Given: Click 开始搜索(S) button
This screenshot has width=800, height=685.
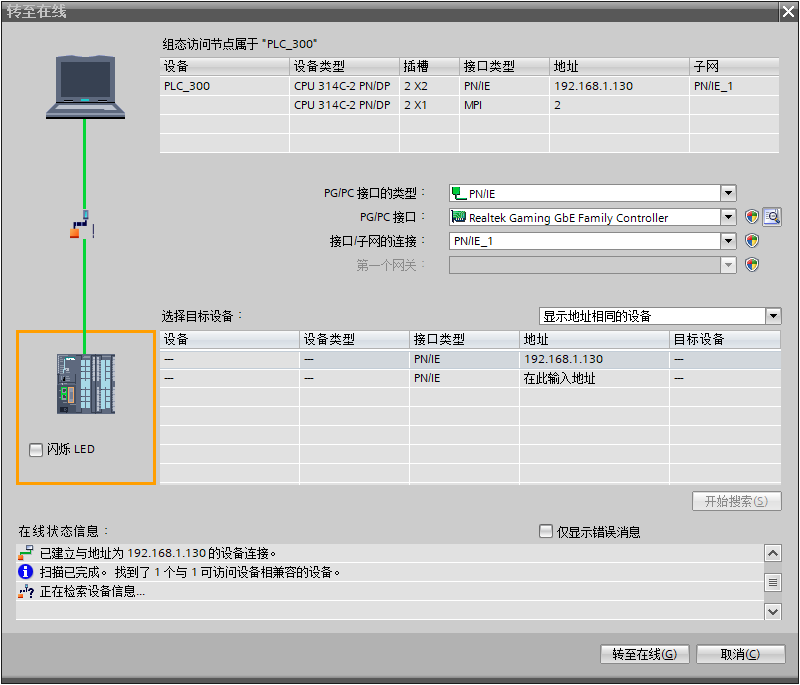Looking at the screenshot, I should coord(736,501).
